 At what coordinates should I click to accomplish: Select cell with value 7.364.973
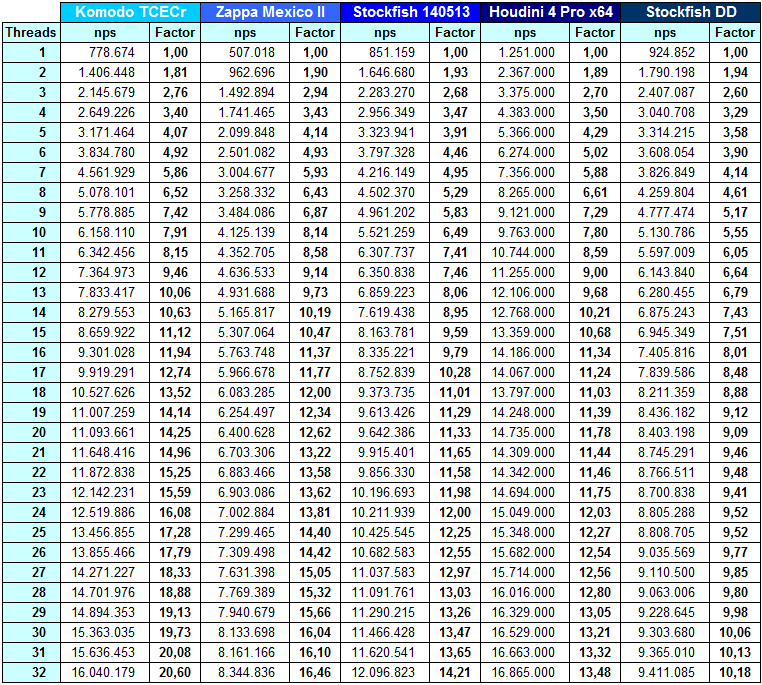(x=105, y=273)
